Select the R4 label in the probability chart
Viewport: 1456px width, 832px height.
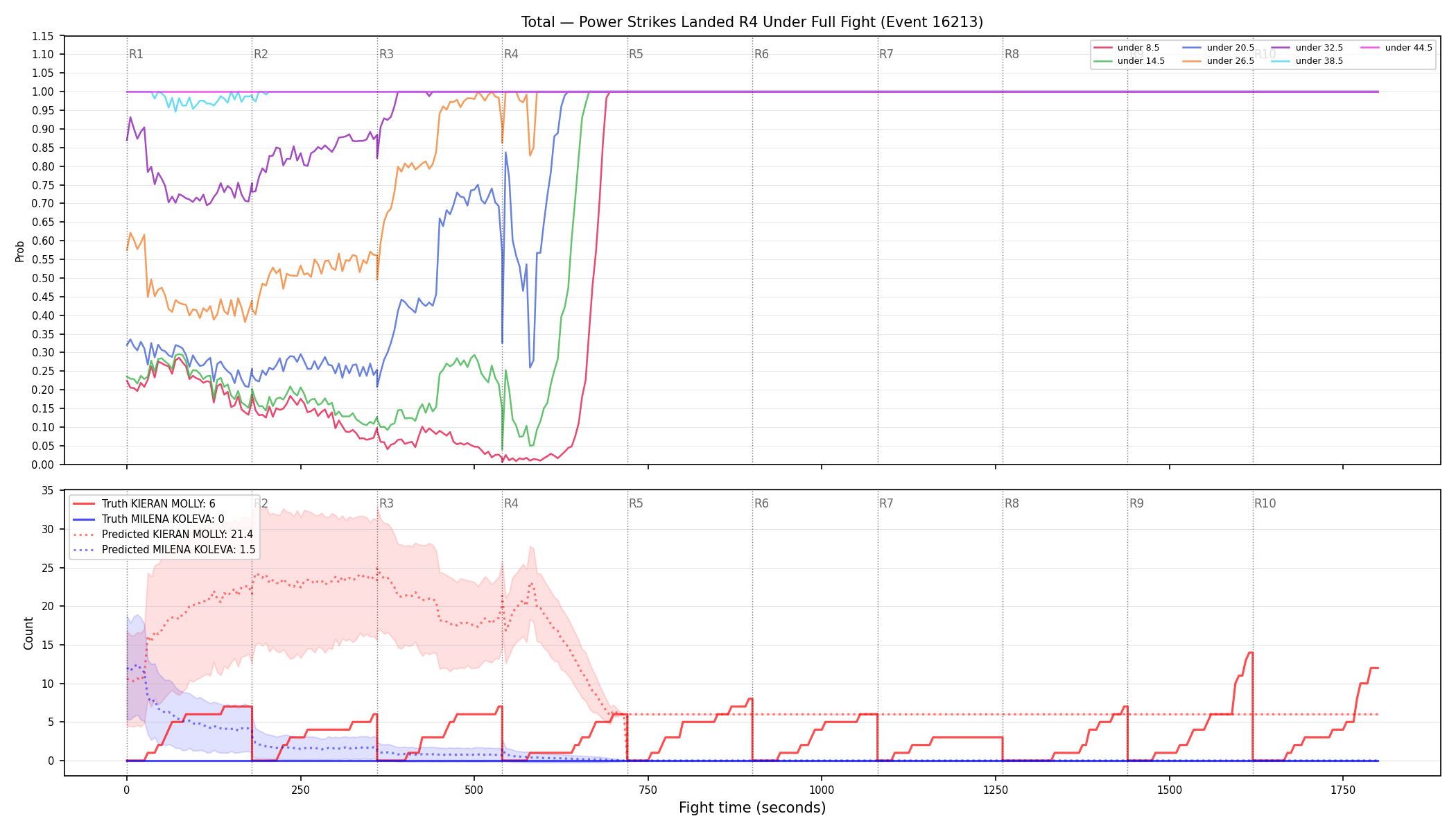click(511, 54)
